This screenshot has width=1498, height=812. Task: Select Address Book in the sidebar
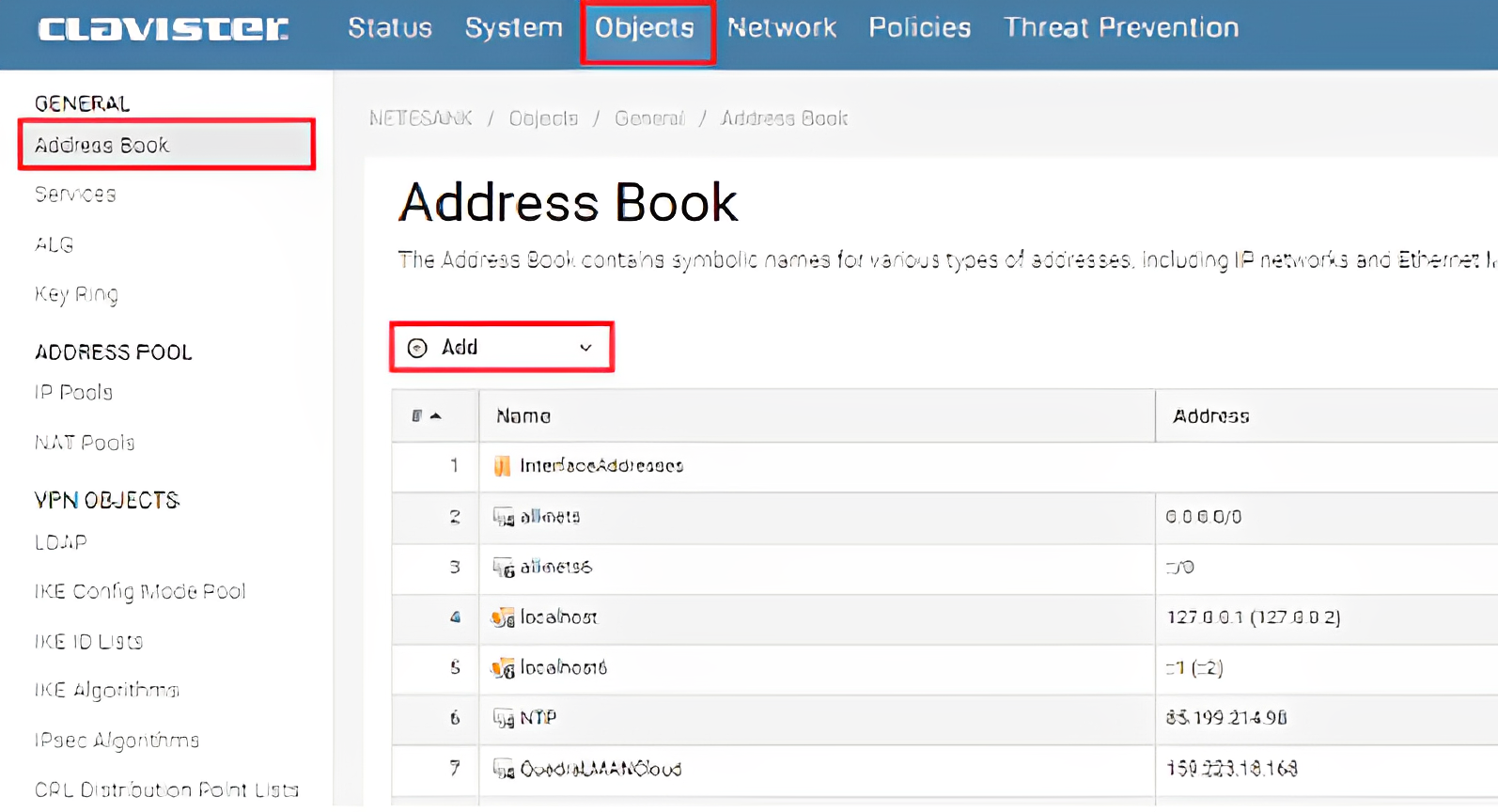click(101, 145)
